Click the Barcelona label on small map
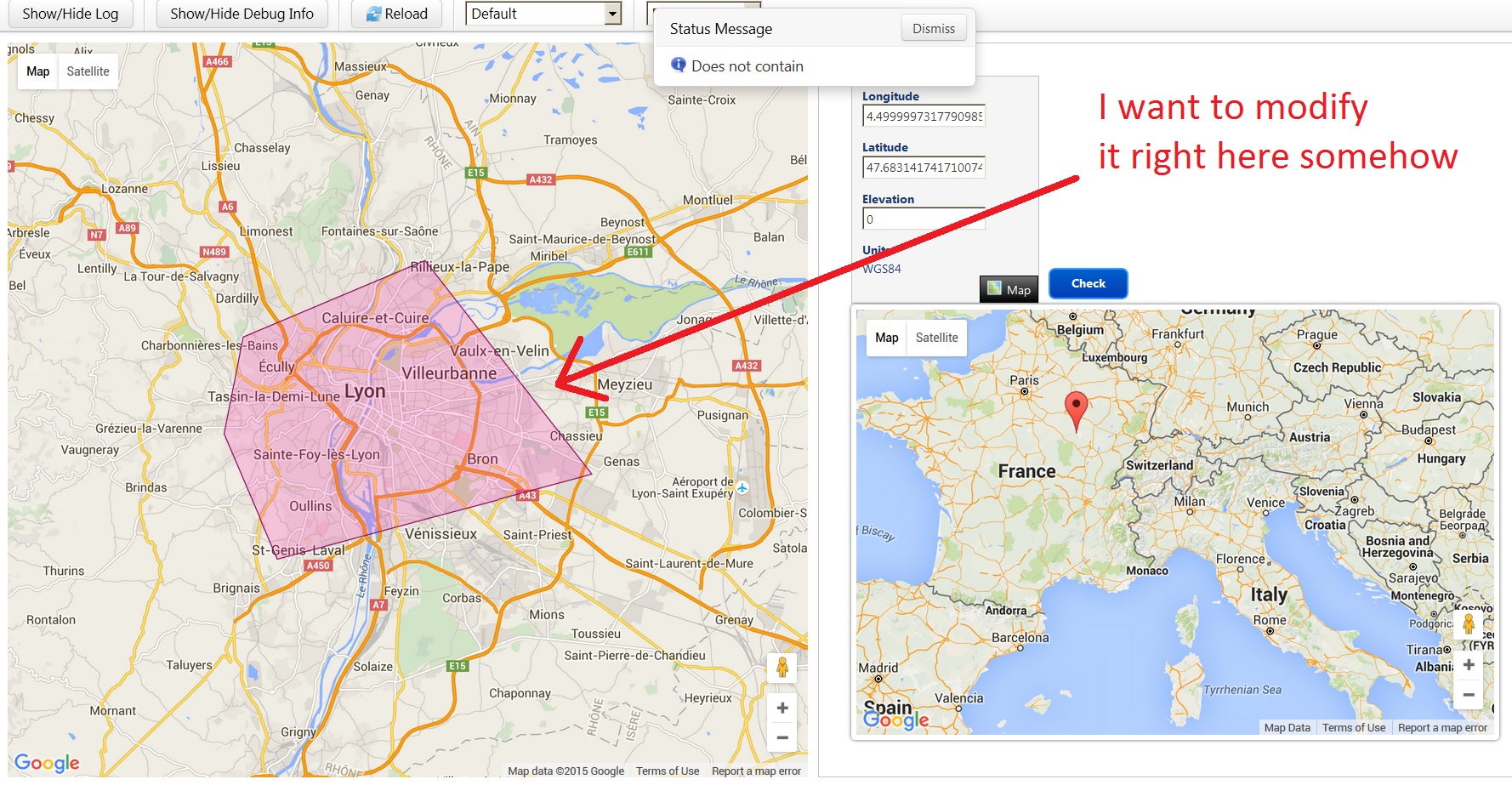Viewport: 1512px width, 785px height. point(1020,637)
